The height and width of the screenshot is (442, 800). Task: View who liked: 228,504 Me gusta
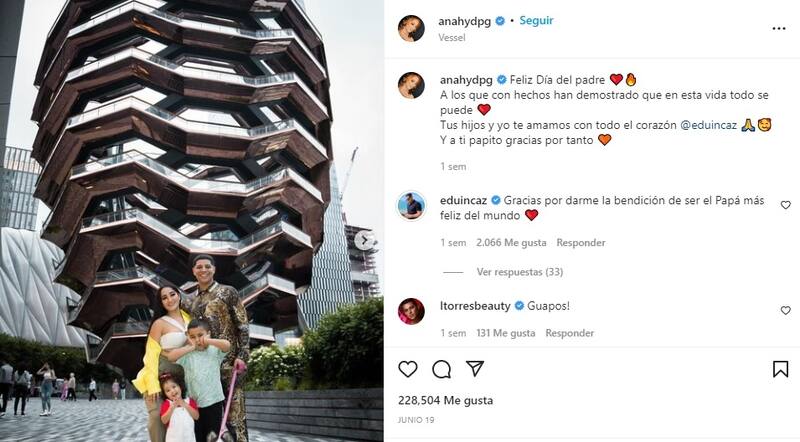445,400
